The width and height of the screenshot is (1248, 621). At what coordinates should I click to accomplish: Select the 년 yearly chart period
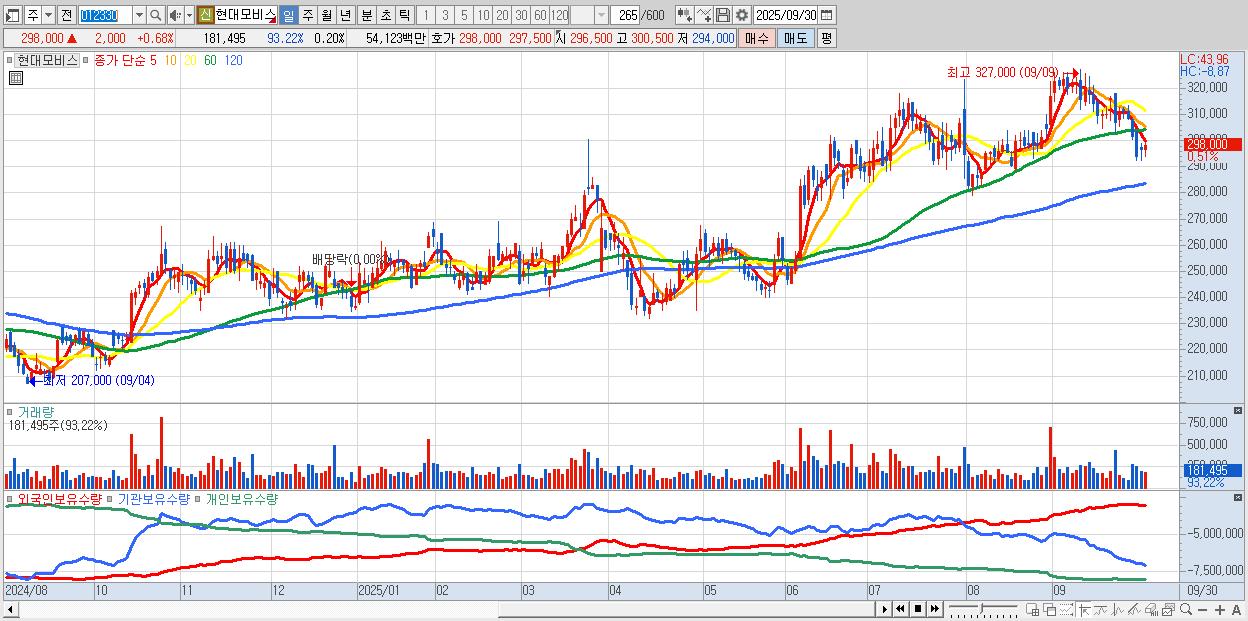click(346, 15)
